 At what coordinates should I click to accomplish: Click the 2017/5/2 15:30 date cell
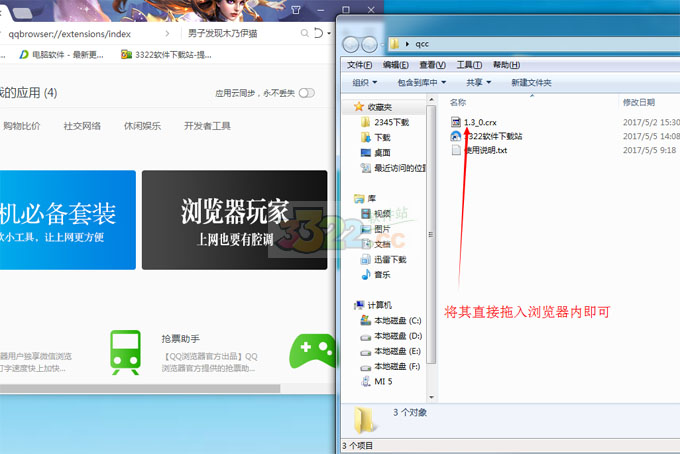tap(651, 122)
